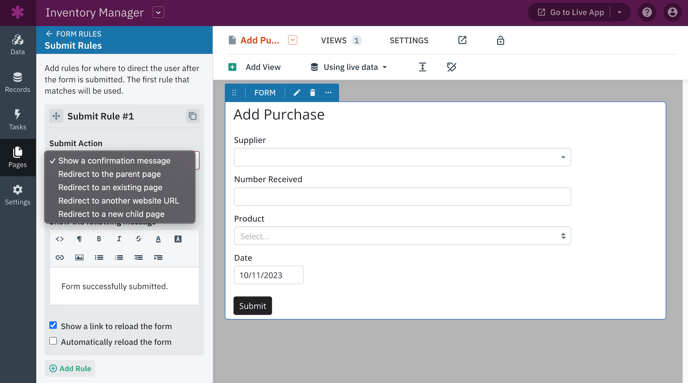Image resolution: width=688 pixels, height=383 pixels.
Task: Open page in new window icon
Action: click(x=462, y=40)
